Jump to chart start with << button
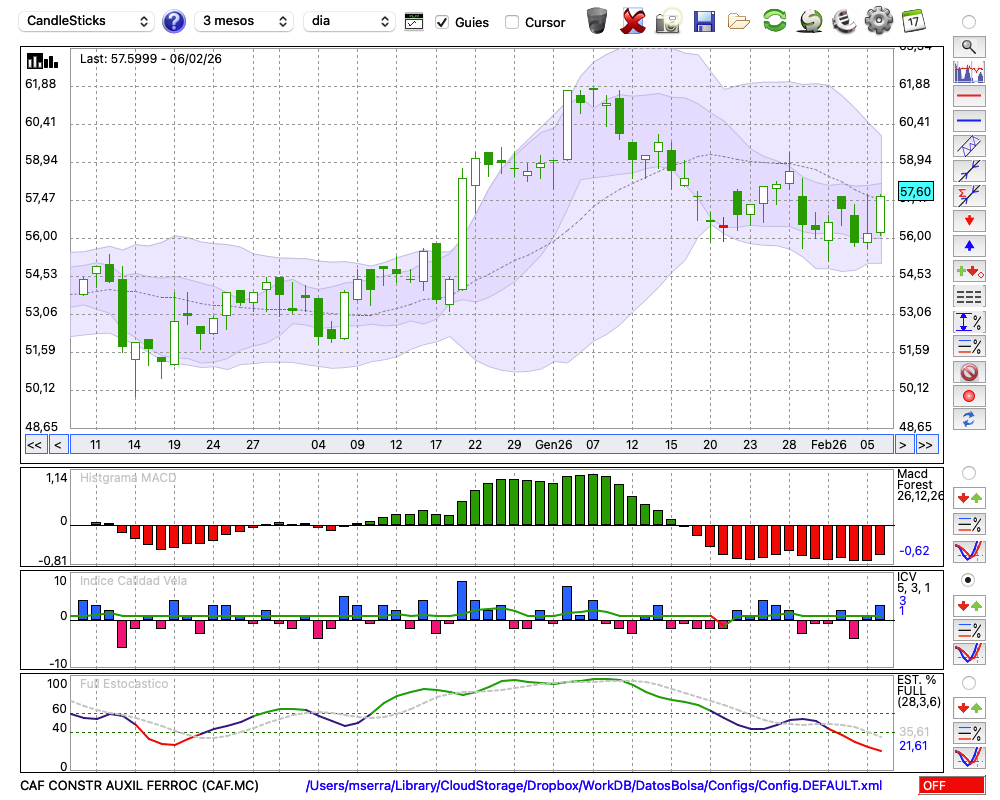The height and width of the screenshot is (800, 1000). coord(34,445)
